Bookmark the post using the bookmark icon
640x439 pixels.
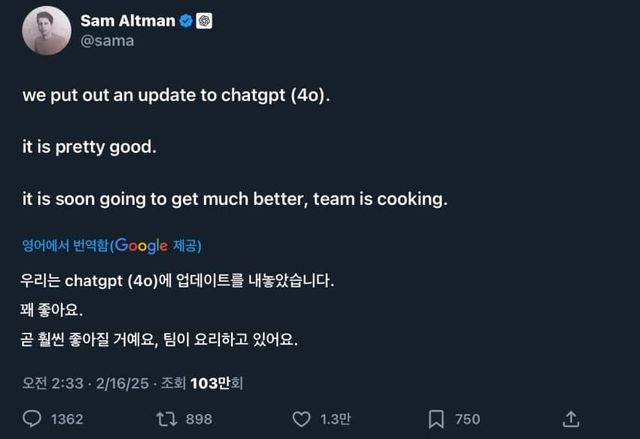point(436,418)
